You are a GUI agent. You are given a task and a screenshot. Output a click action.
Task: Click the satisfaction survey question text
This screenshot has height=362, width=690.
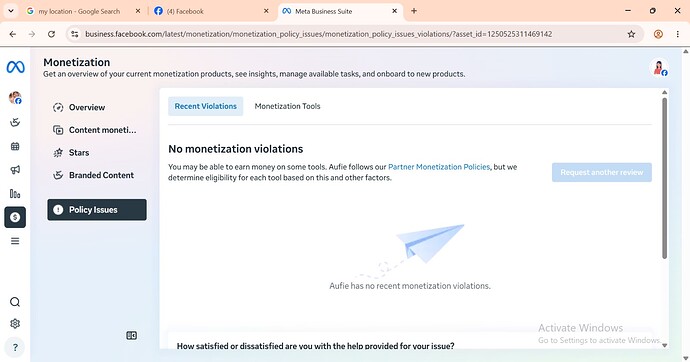click(x=316, y=346)
